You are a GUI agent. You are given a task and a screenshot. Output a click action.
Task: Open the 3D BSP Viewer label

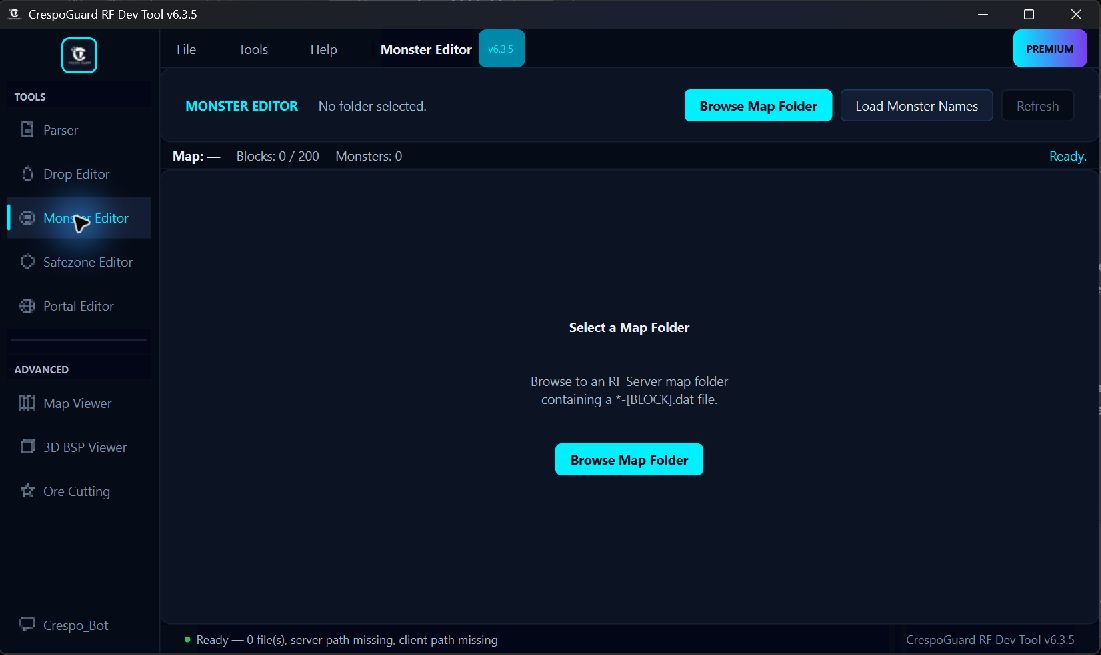point(85,447)
